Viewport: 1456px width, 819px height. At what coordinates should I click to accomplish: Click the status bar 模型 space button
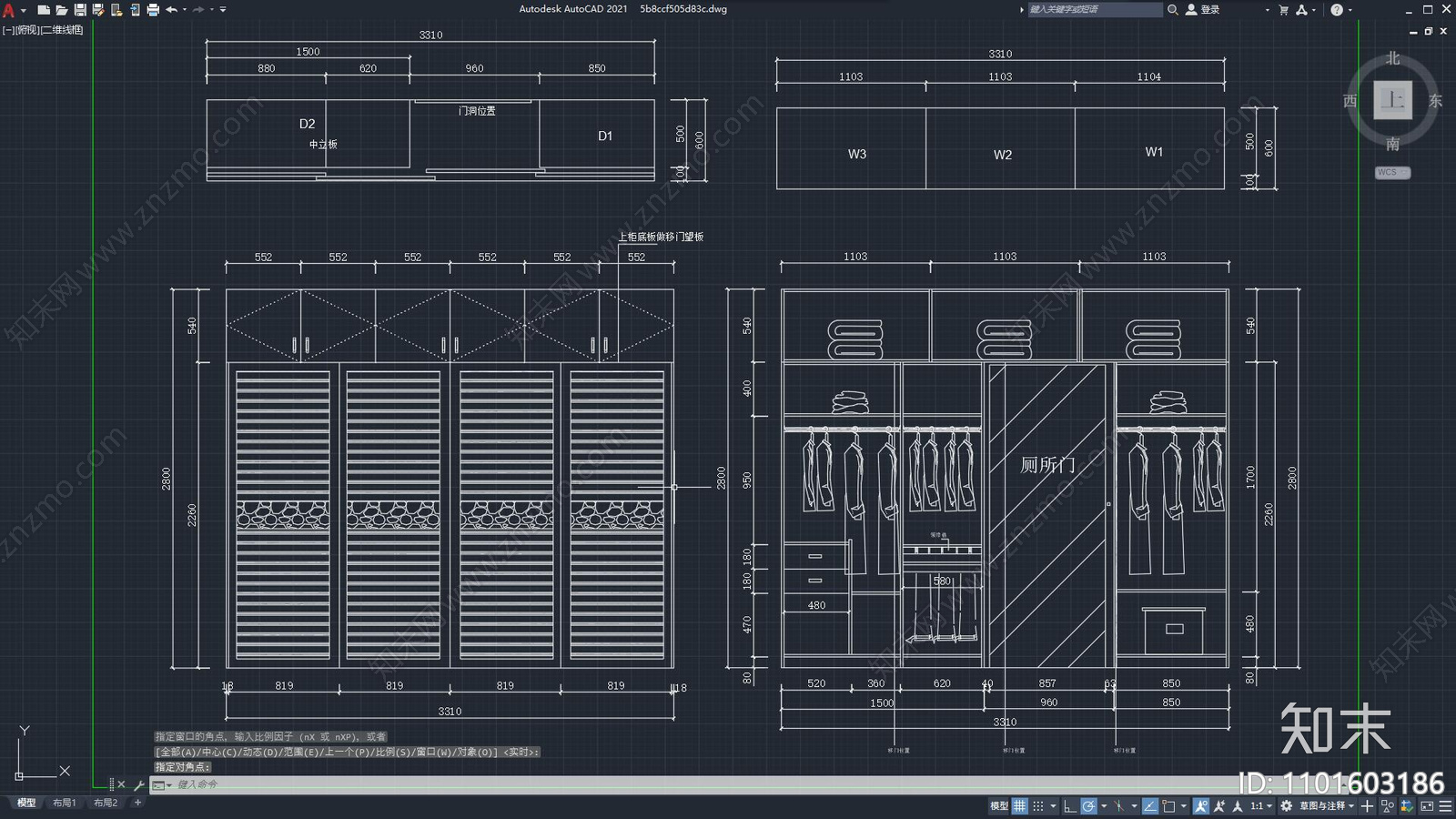999,805
